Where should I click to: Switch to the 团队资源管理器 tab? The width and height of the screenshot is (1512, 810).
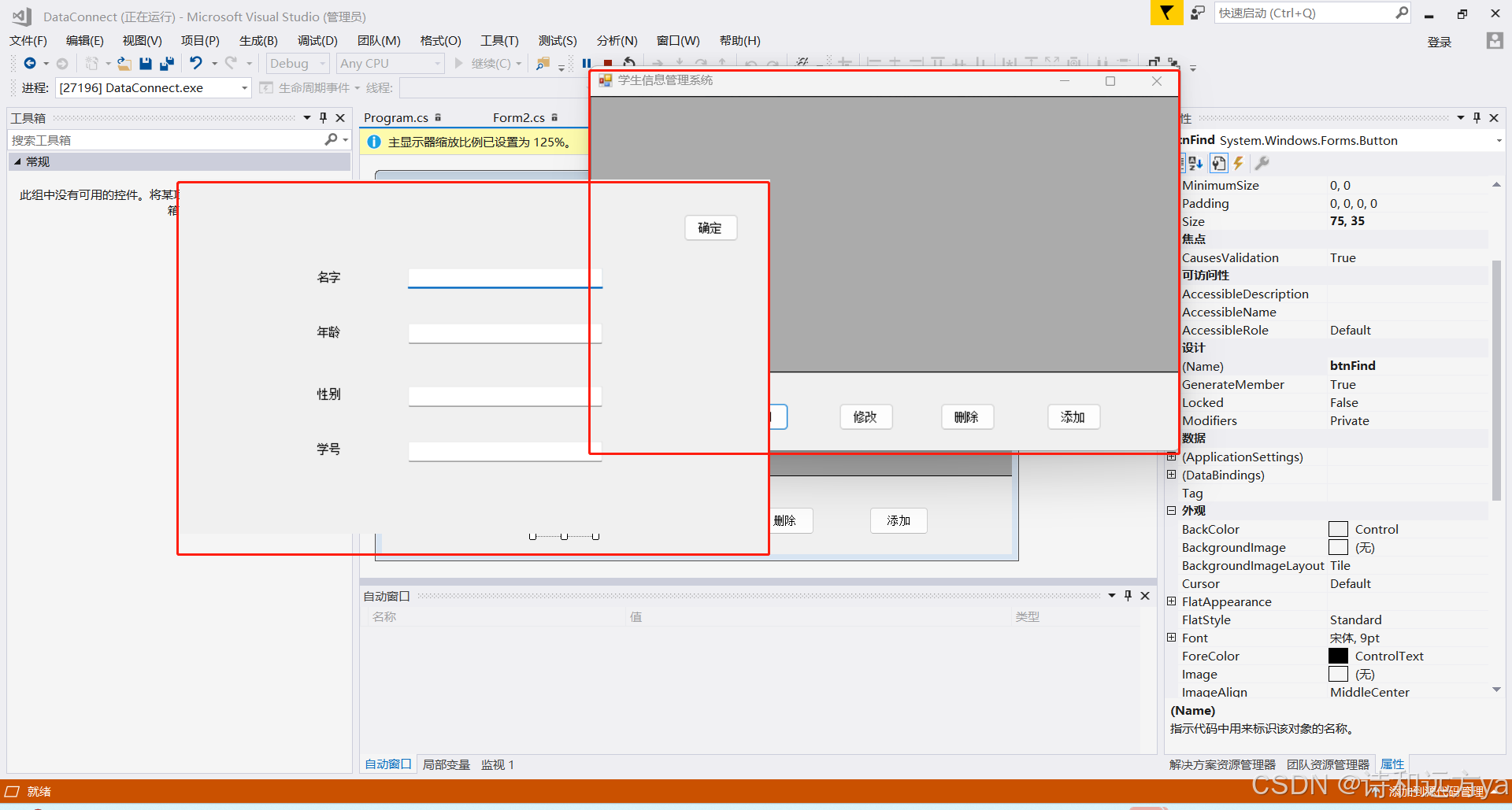pyautogui.click(x=1328, y=764)
